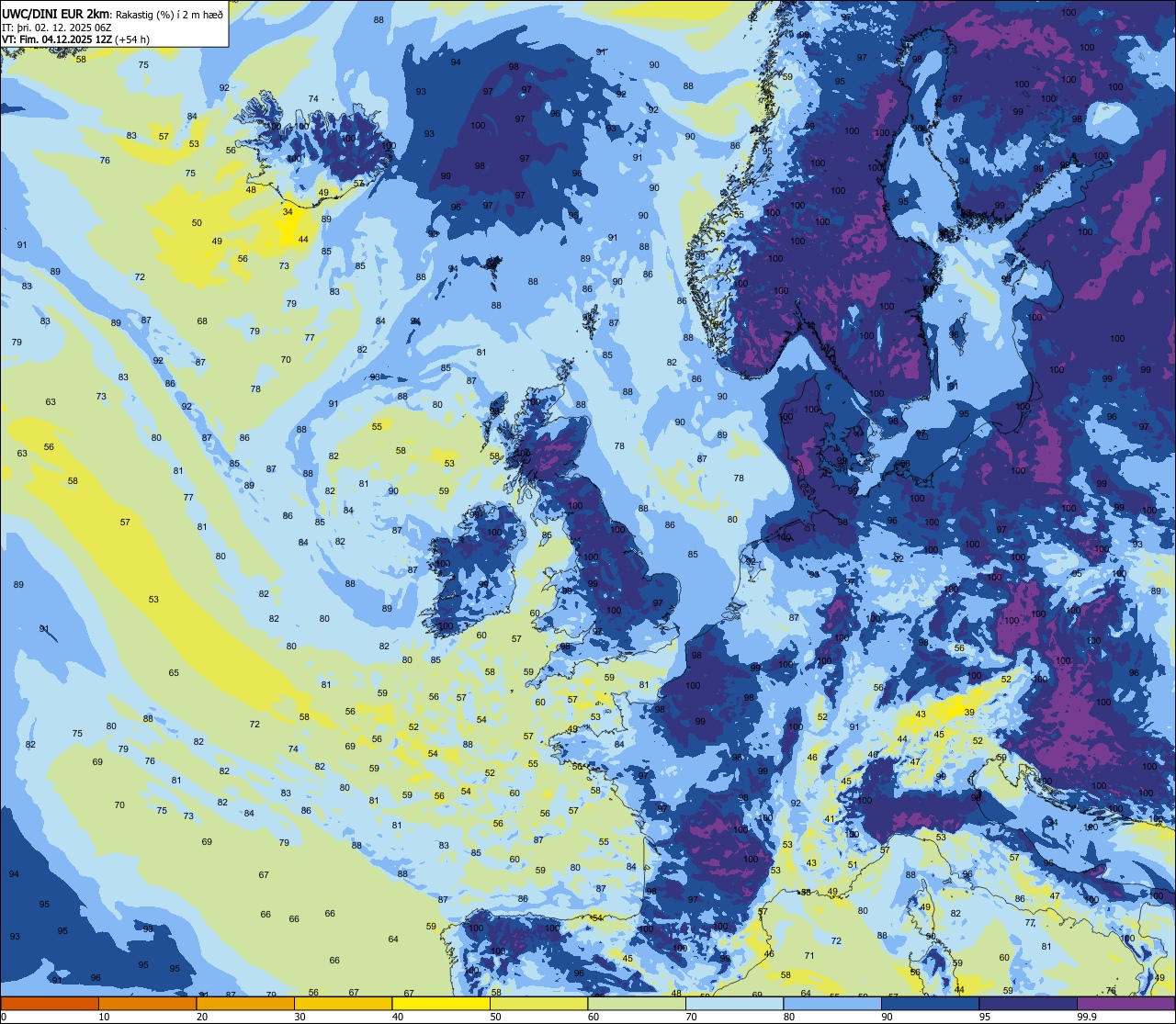
Task: Click the parameter text Rakastig (%) í 2 m hæð
Action: pos(169,14)
